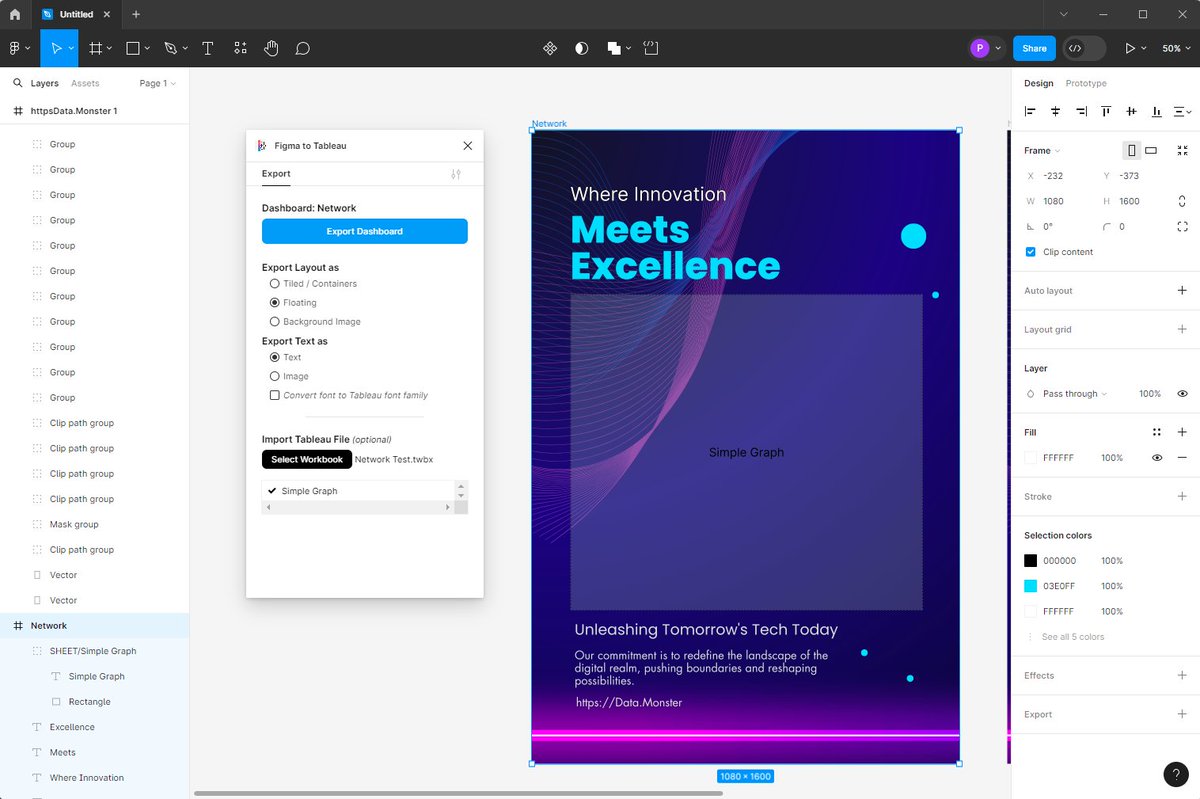Viewport: 1200px width, 799px height.
Task: Click the Use as mask icon
Action: (582, 48)
